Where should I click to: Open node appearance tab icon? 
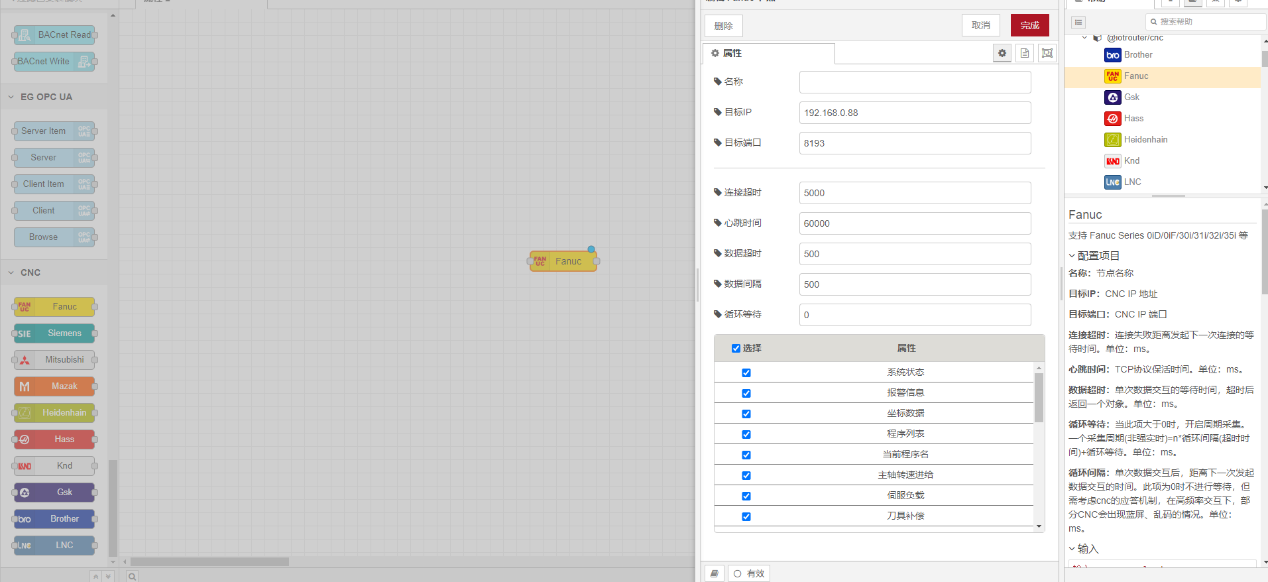click(x=1047, y=54)
